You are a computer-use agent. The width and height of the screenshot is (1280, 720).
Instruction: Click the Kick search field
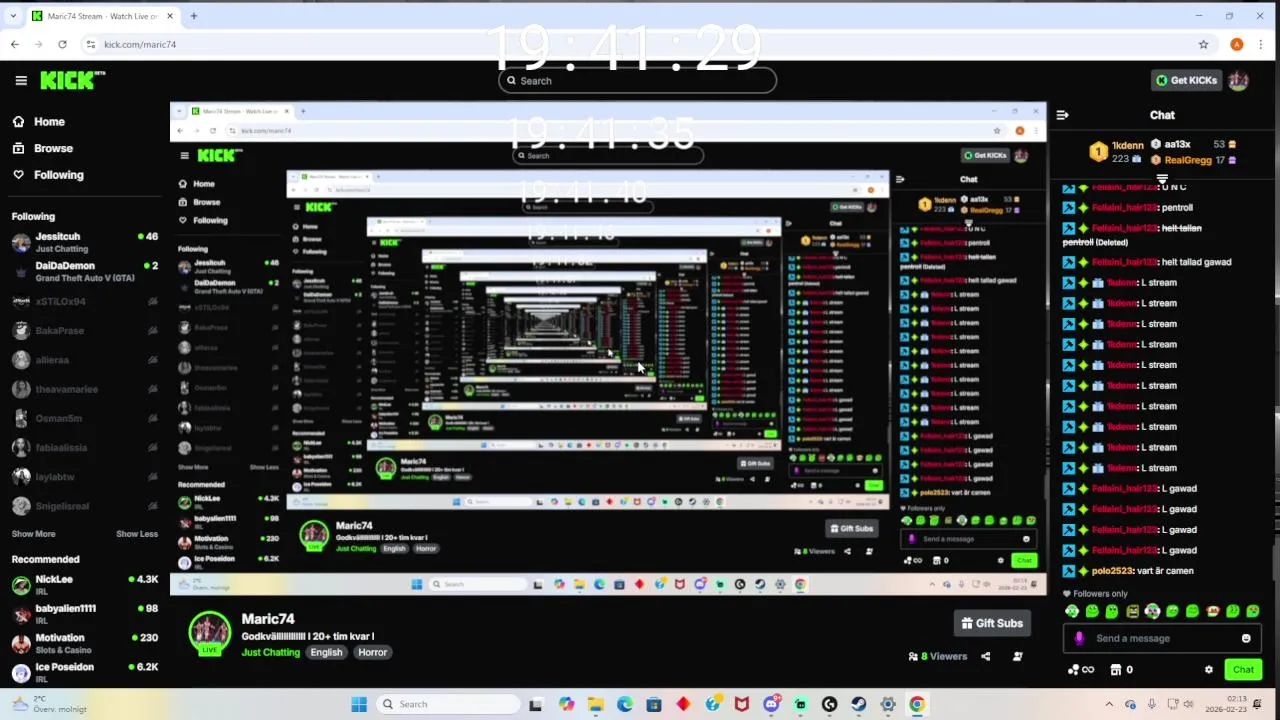point(637,81)
